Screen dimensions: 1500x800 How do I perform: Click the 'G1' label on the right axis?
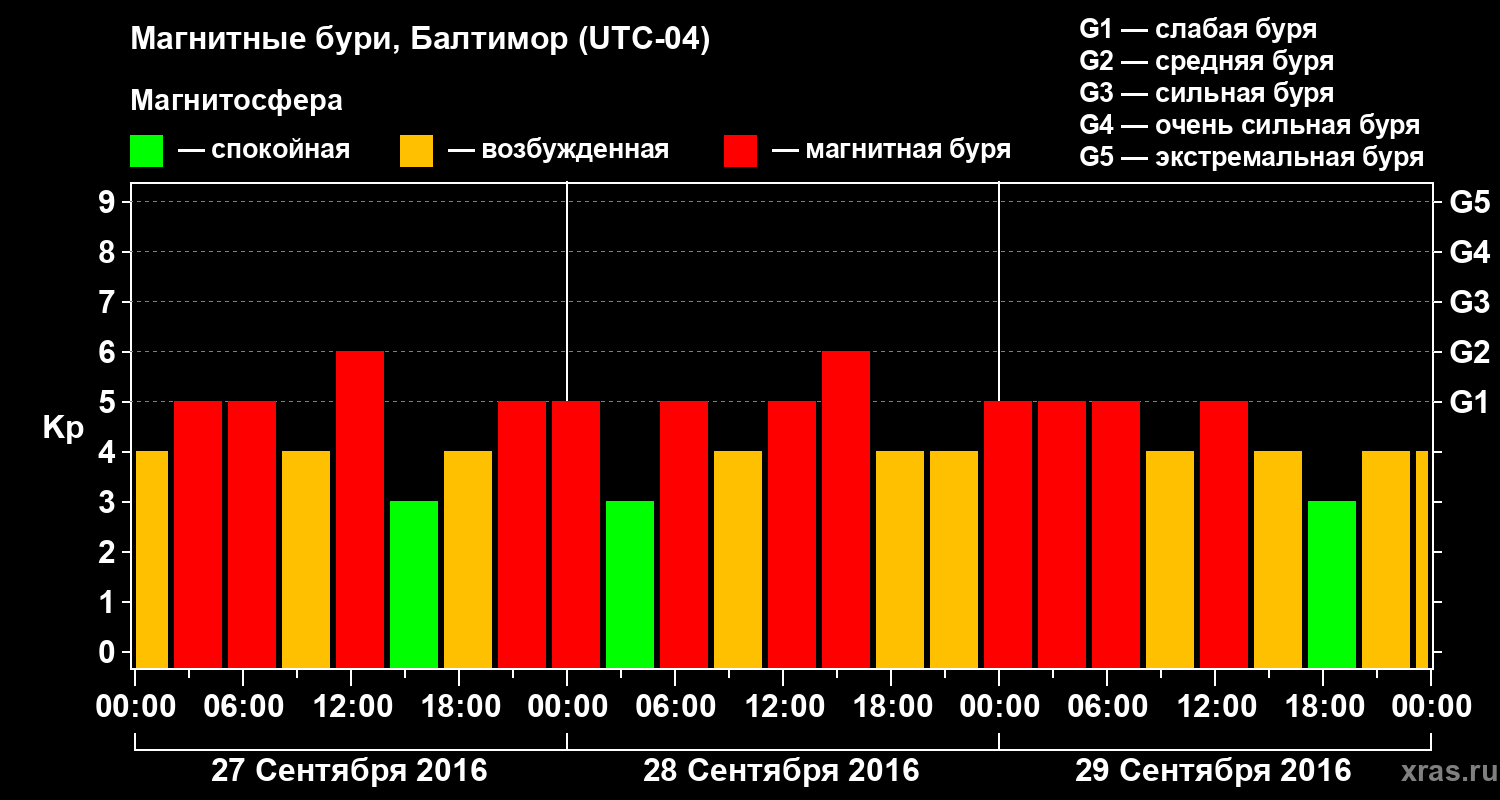click(1469, 402)
